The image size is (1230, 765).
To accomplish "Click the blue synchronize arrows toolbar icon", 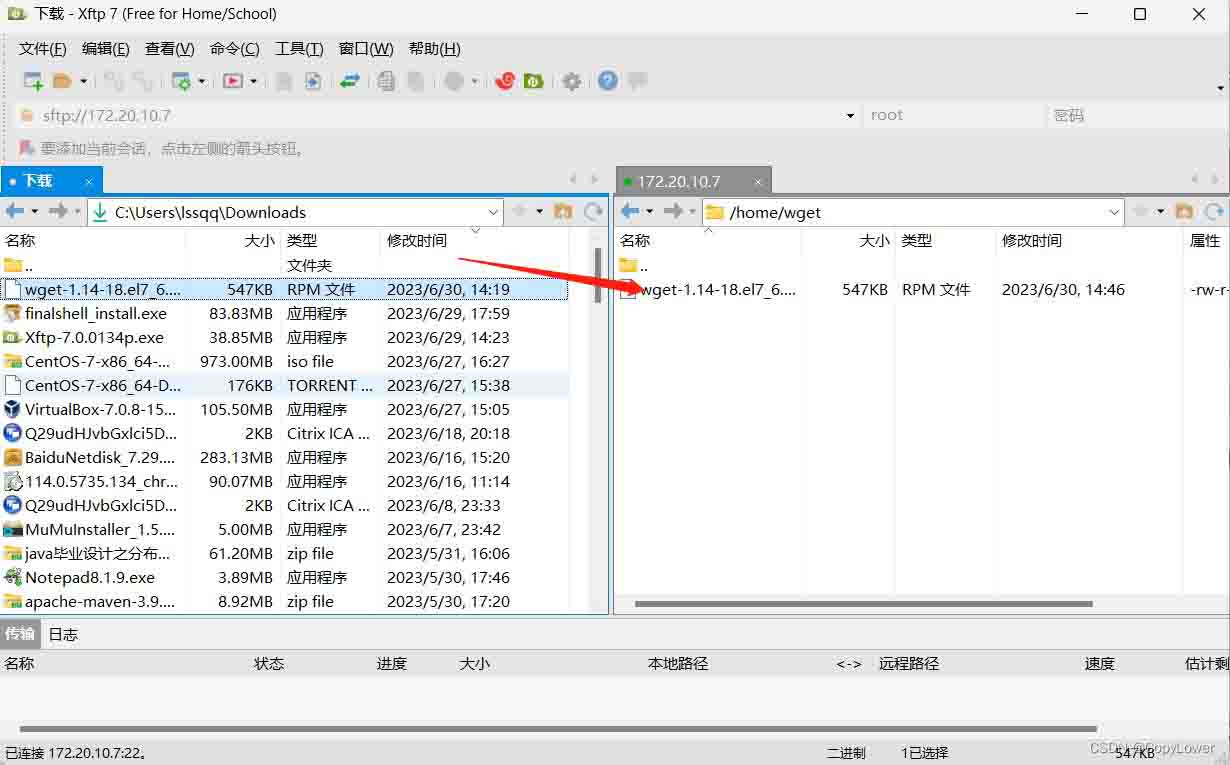I will pyautogui.click(x=349, y=81).
